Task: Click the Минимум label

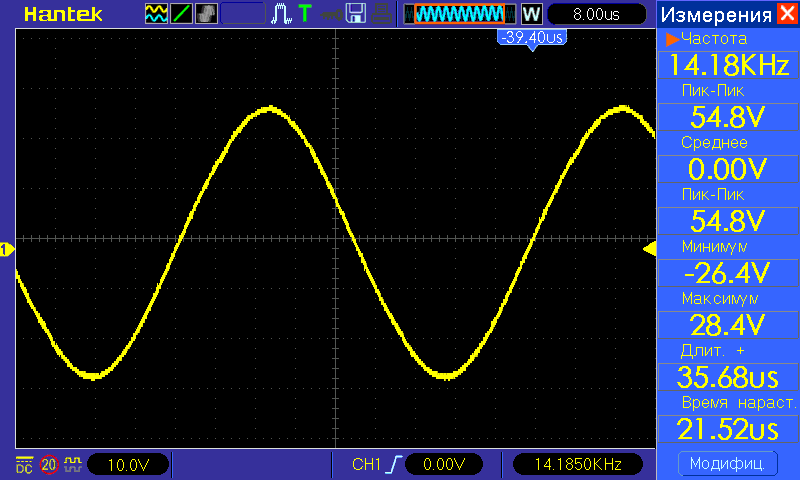Action: click(714, 247)
